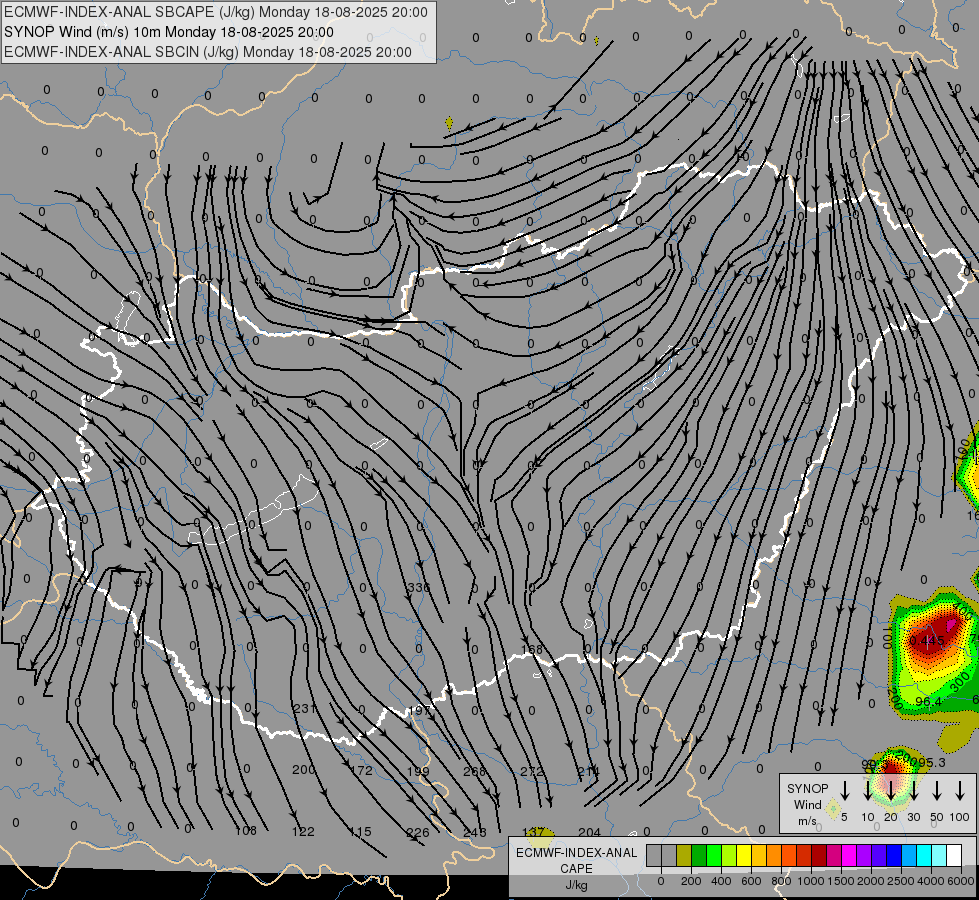Click the J/kg unit label in legend
Image resolution: width=979 pixels, height=900 pixels.
click(576, 885)
